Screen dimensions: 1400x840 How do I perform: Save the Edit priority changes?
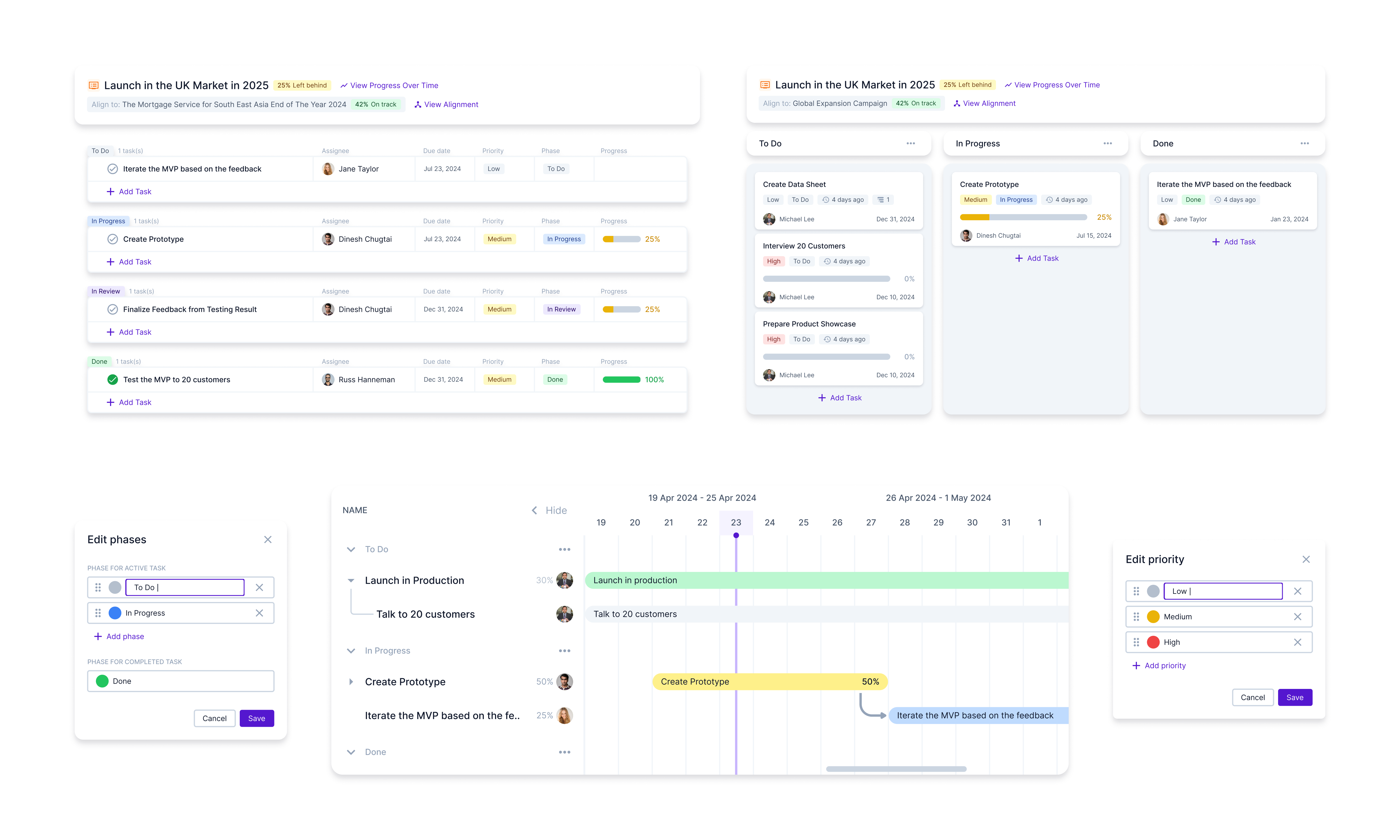(x=1295, y=697)
